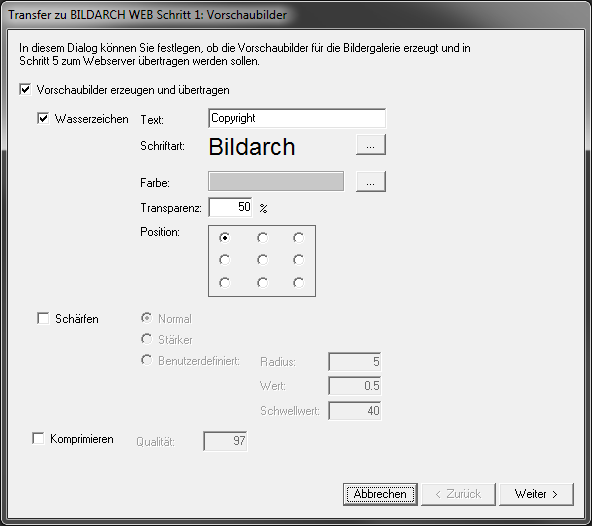This screenshot has width=592, height=526.
Task: Select top-left watermark position radio button
Action: (x=225, y=238)
